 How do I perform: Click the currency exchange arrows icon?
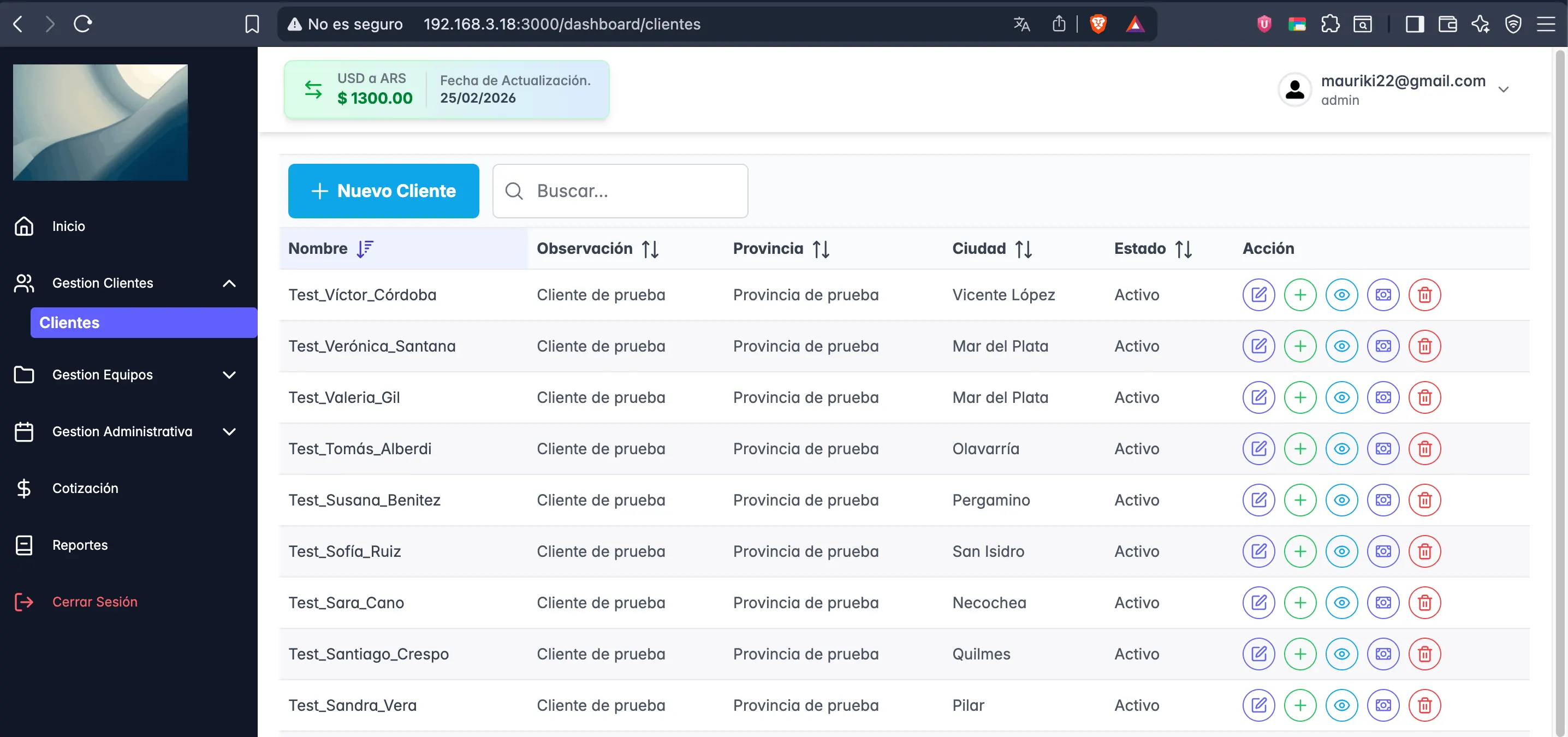pos(313,90)
